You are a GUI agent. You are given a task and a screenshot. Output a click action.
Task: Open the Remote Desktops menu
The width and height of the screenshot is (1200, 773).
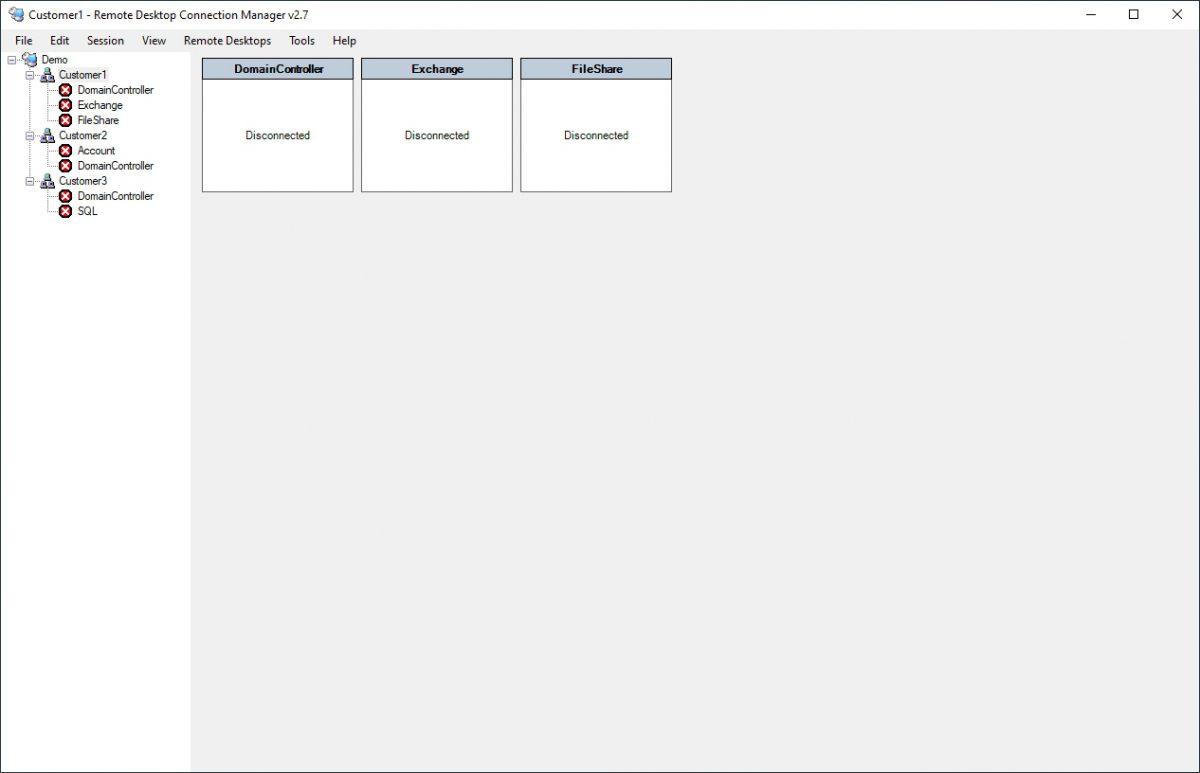225,41
